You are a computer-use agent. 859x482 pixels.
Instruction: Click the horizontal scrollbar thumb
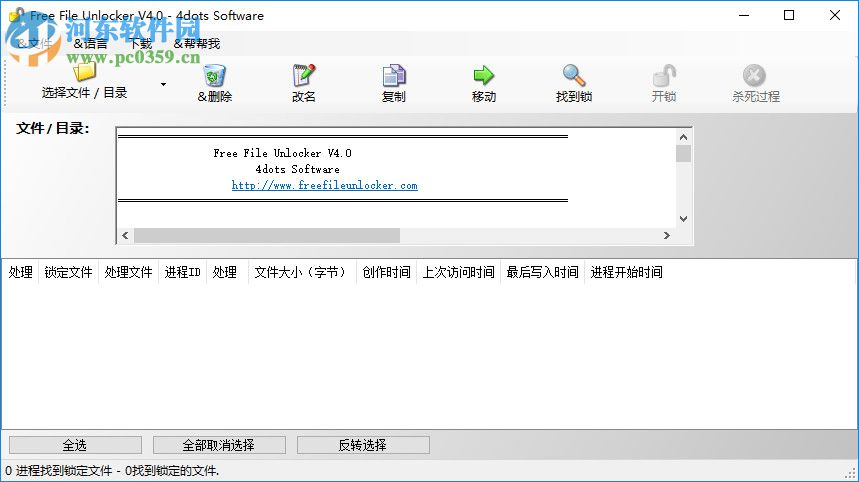tap(267, 236)
